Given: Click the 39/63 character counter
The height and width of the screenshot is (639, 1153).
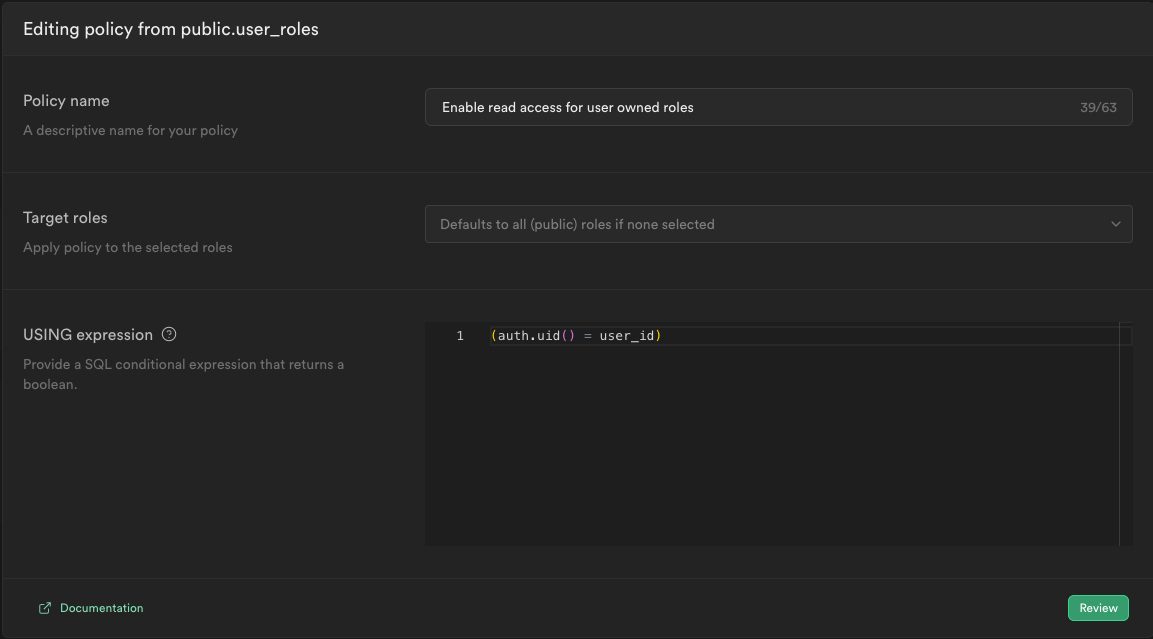Looking at the screenshot, I should 1098,107.
